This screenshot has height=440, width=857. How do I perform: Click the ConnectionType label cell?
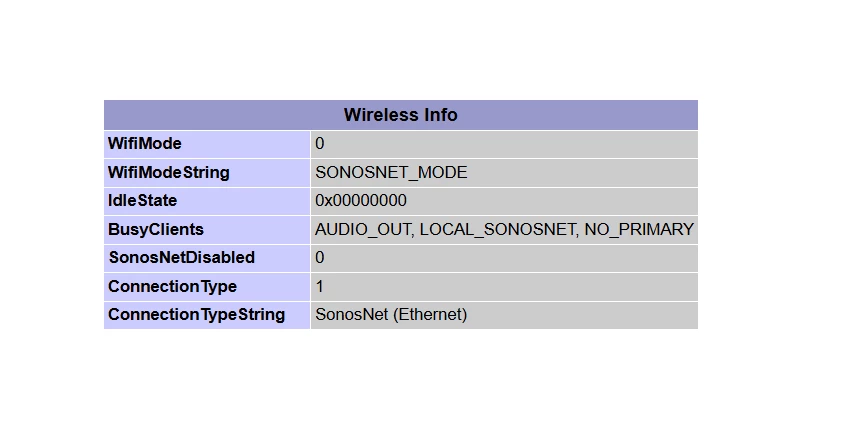pyautogui.click(x=172, y=286)
